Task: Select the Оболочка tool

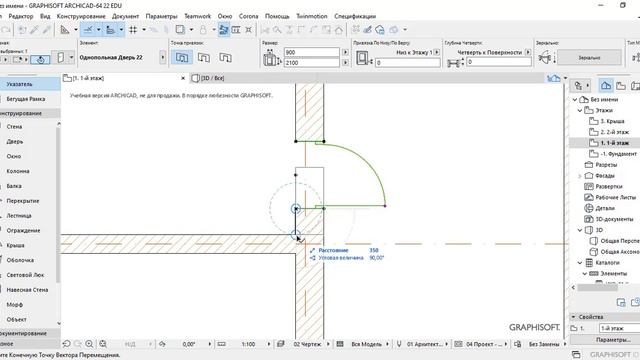Action: point(20,260)
